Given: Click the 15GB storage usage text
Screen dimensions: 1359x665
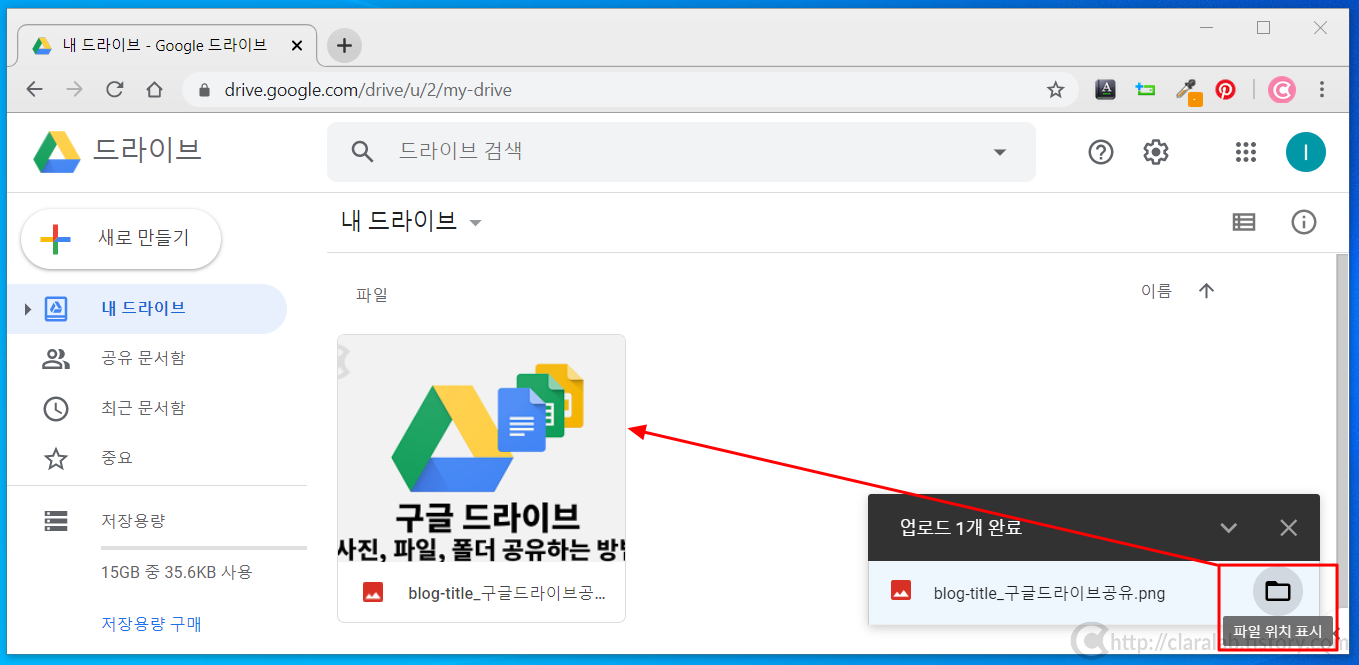Looking at the screenshot, I should point(176,572).
